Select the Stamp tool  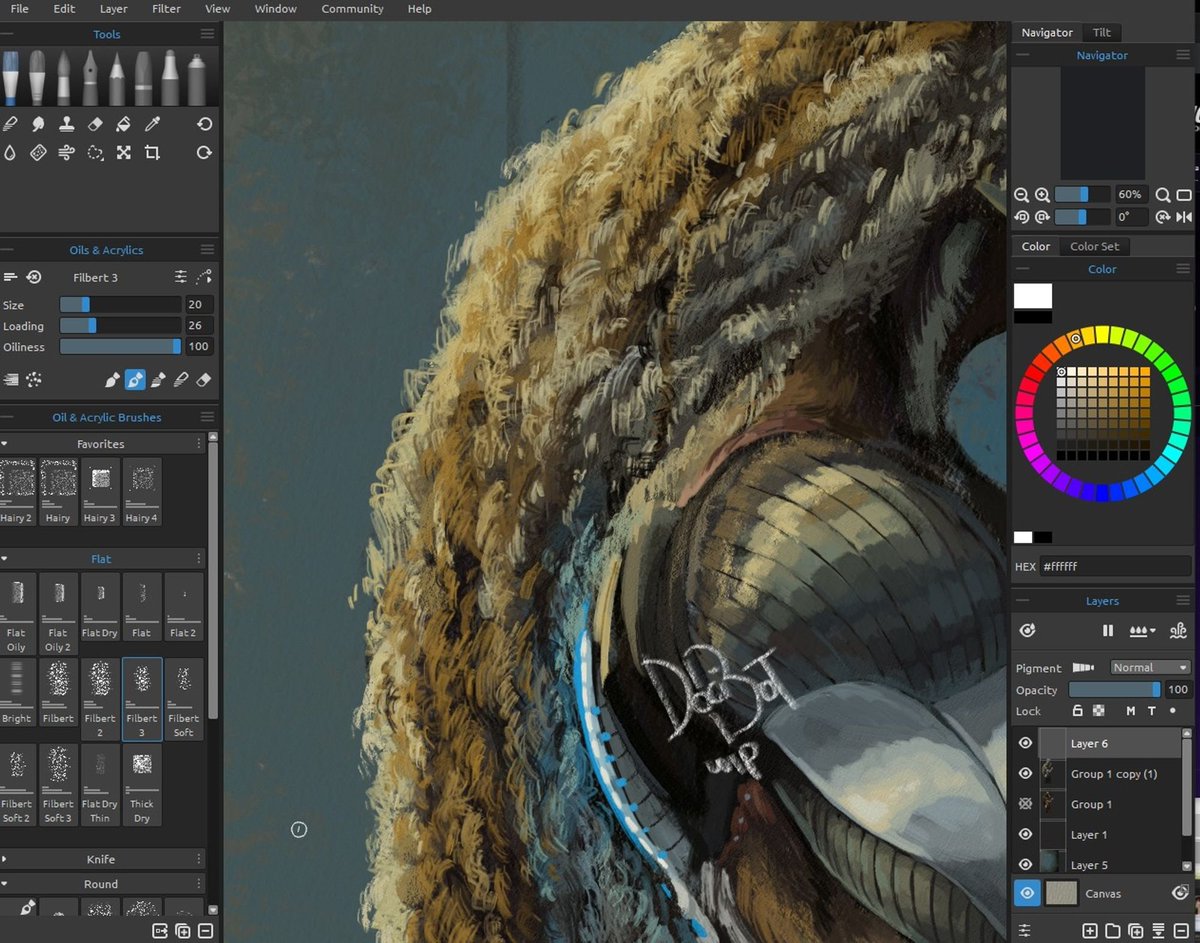(66, 123)
